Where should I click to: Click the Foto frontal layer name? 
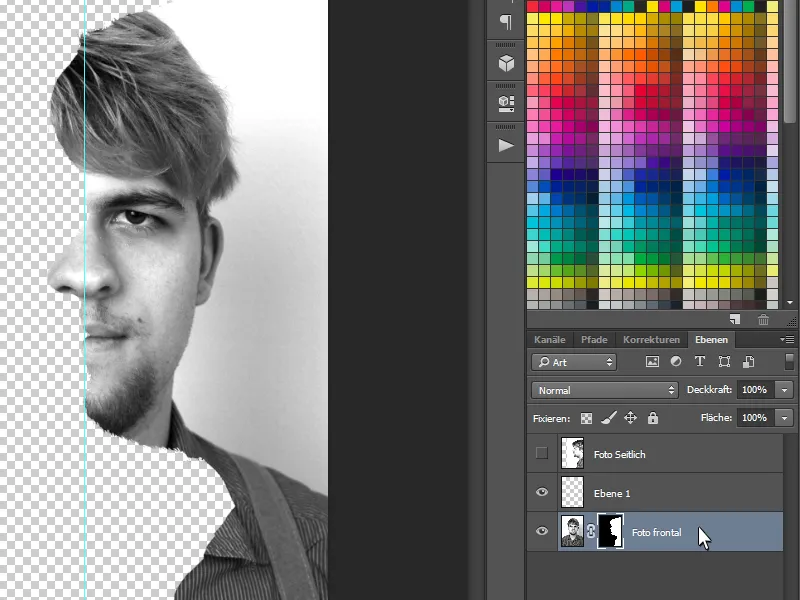click(656, 532)
